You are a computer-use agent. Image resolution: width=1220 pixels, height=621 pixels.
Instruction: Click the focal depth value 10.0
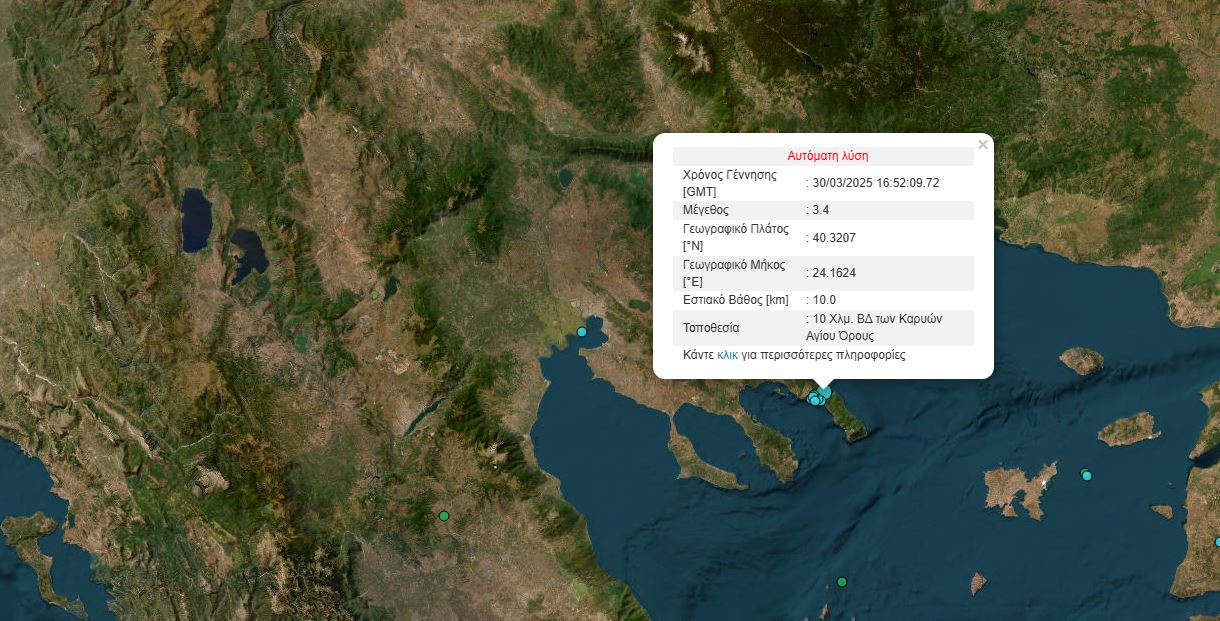(824, 300)
